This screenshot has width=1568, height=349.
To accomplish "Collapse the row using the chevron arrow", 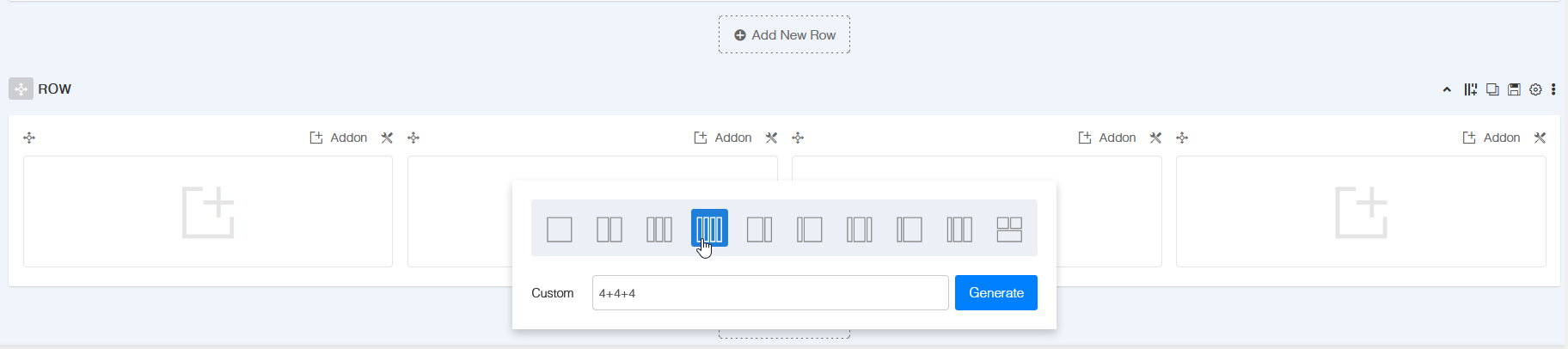I will [1447, 89].
